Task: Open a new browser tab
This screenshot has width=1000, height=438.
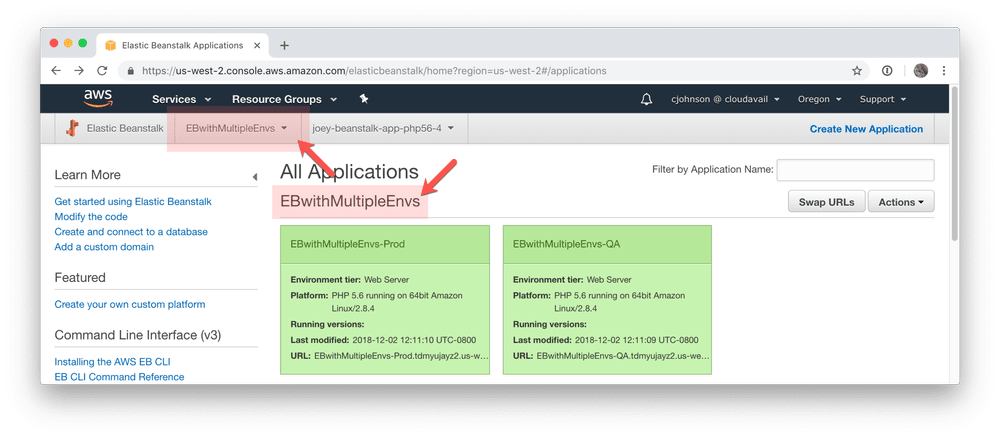Action: pyautogui.click(x=284, y=45)
